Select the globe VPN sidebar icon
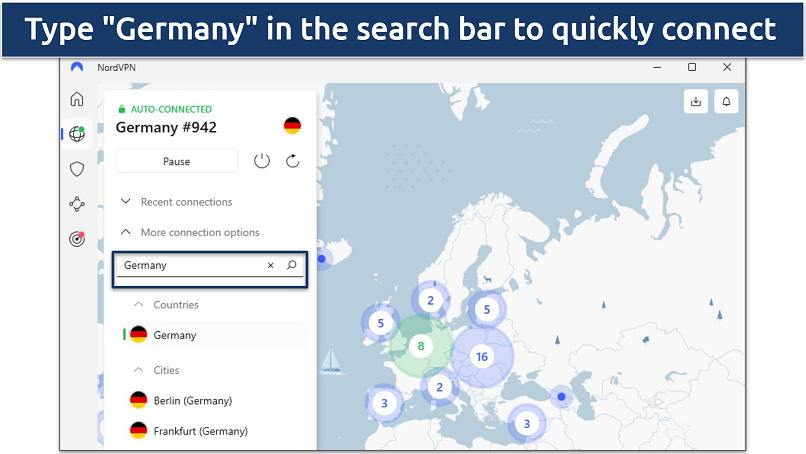Viewport: 806px width, 454px height. (x=77, y=134)
